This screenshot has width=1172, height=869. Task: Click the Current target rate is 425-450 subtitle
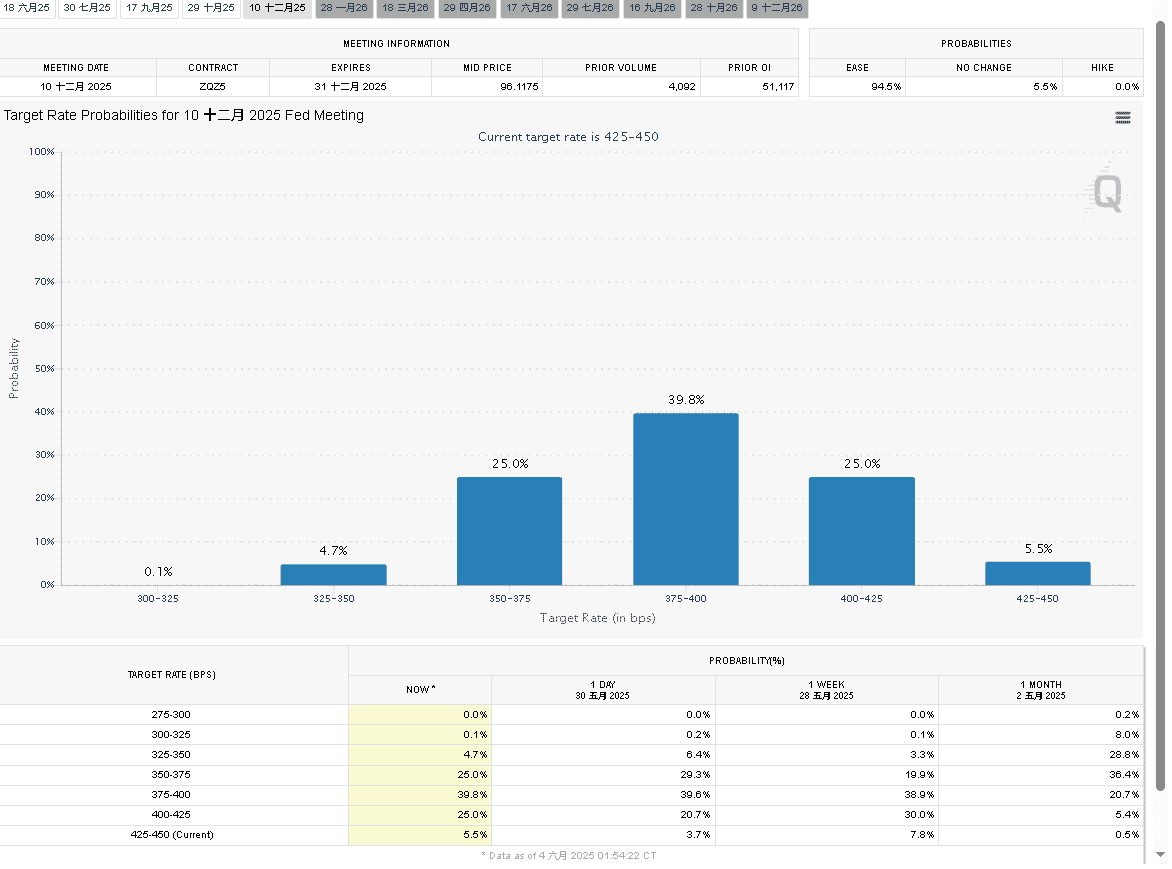(568, 137)
